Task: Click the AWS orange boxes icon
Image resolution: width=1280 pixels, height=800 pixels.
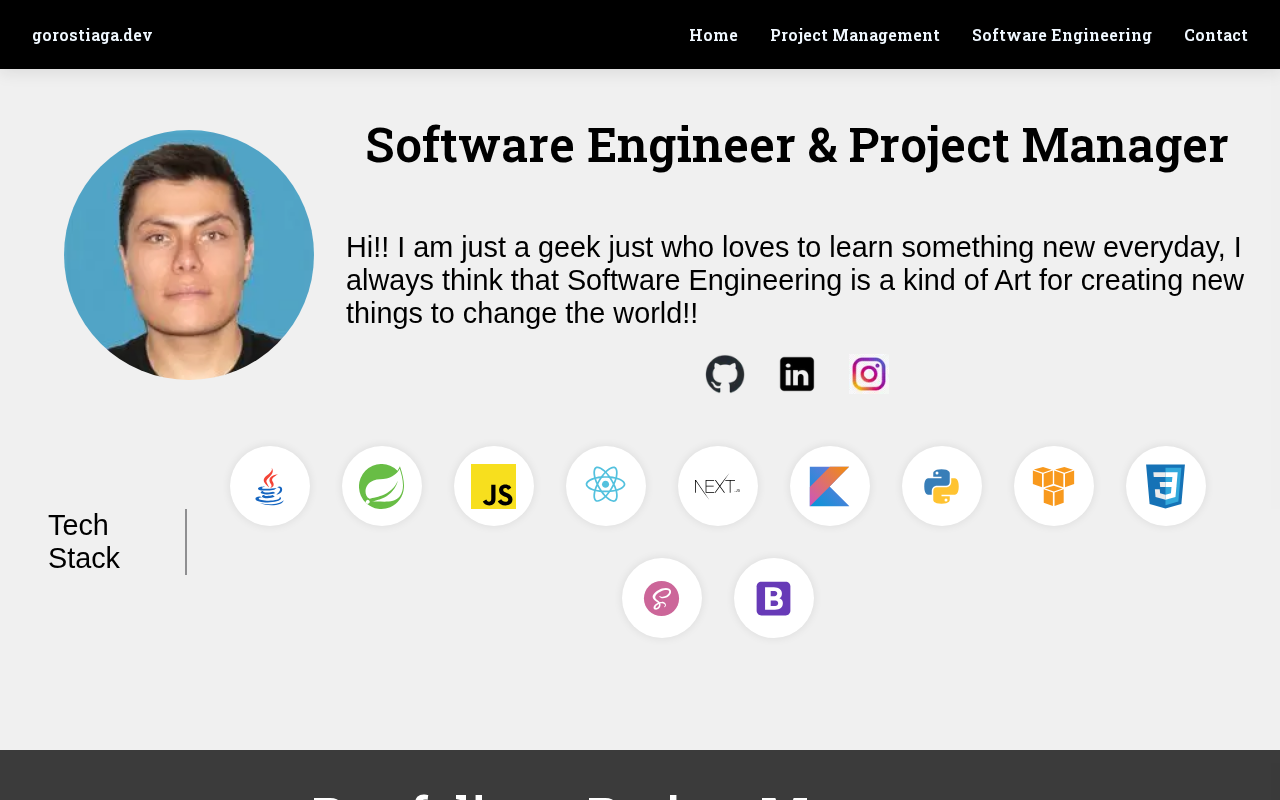Action: [x=1054, y=486]
